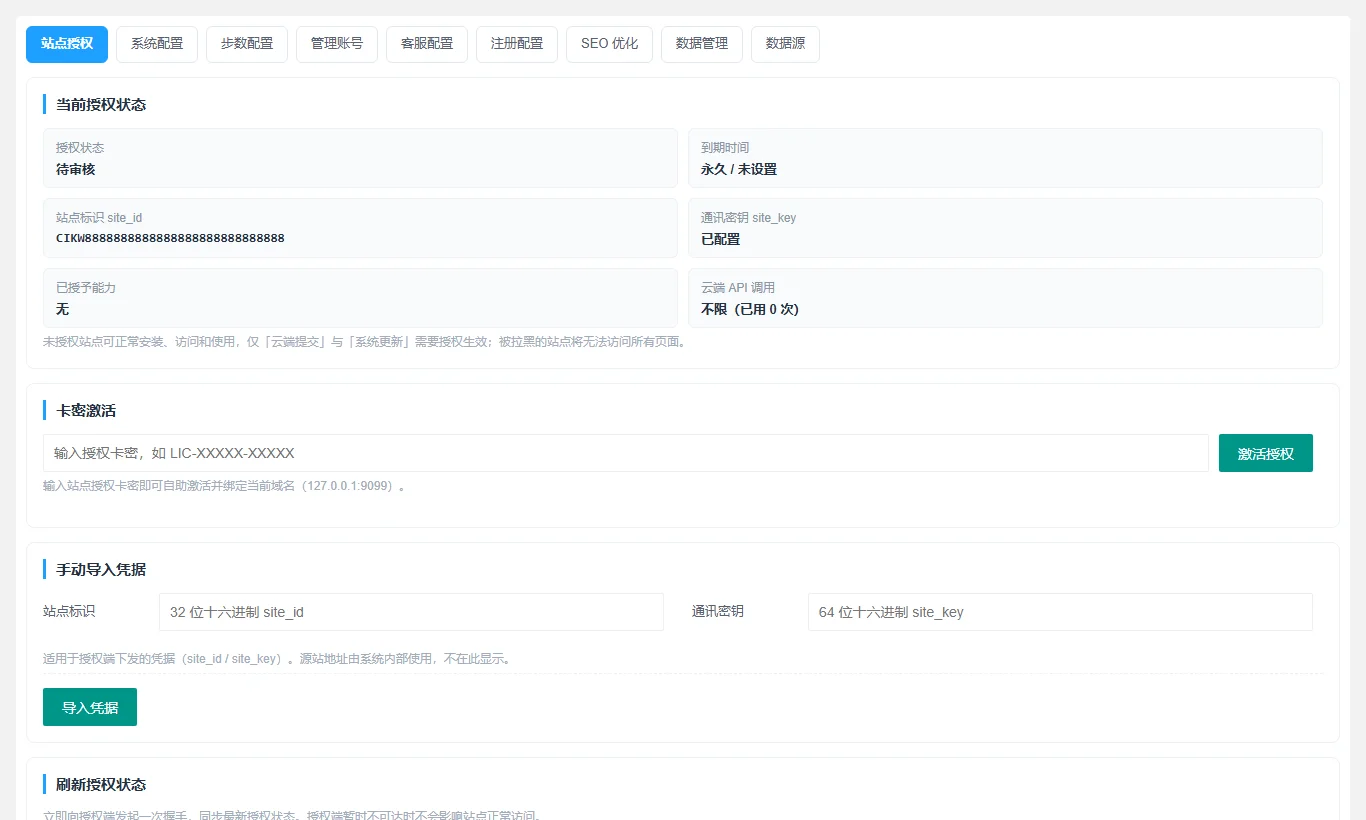
Task: Click the 云端 API 调用 field label
Action: point(738,288)
